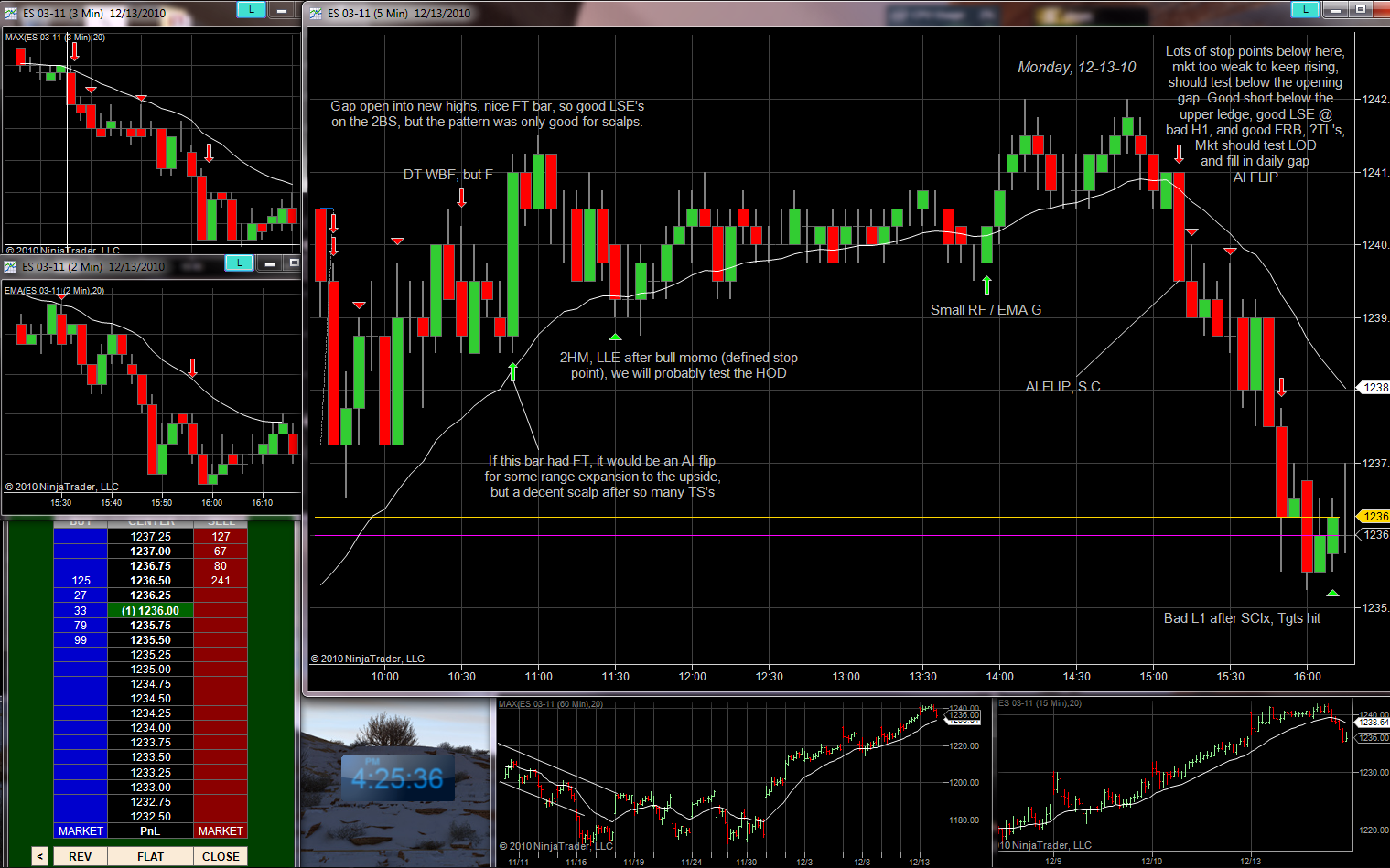Click the sell cell at price 1236.50
Viewport: 1390px width, 868px height.
click(x=221, y=581)
